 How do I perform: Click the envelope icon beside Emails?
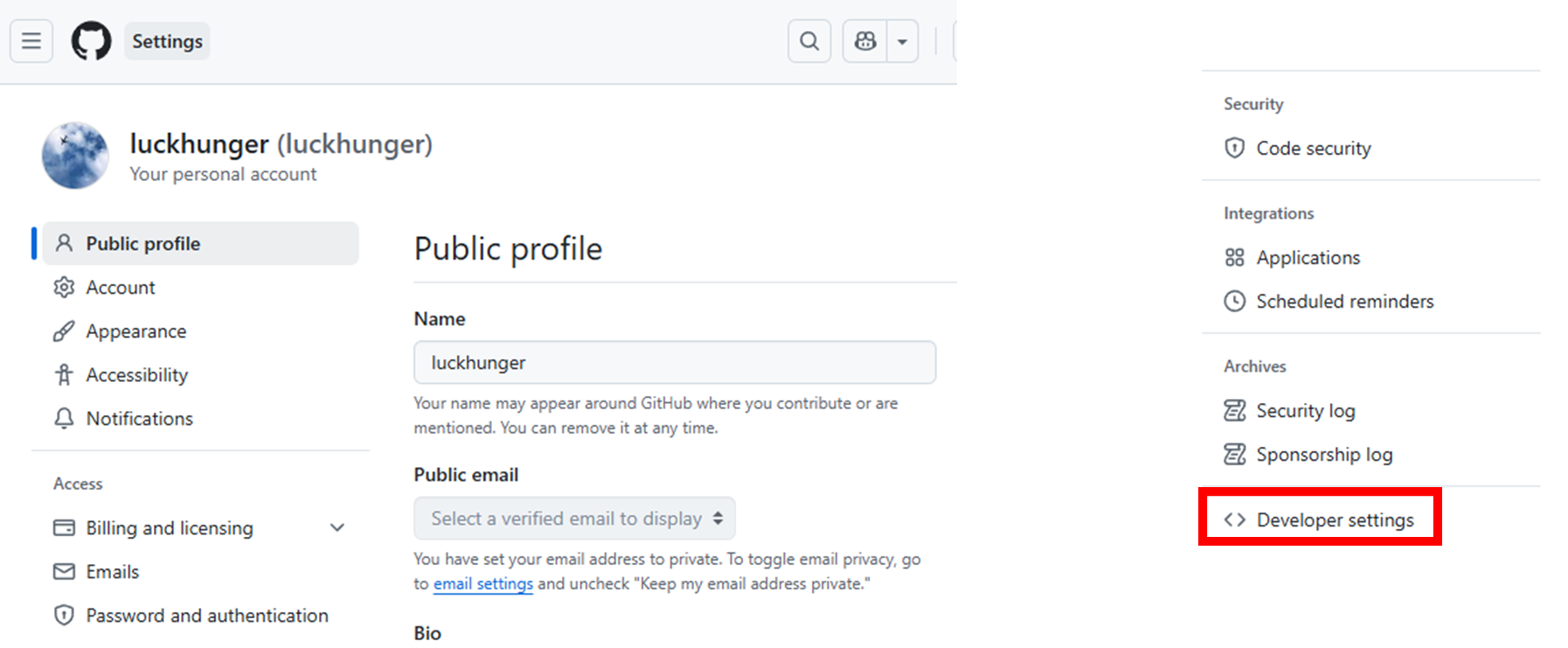tap(64, 571)
